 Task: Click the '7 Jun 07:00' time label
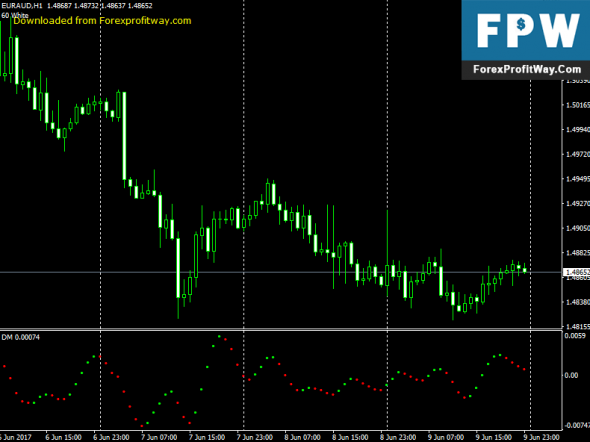[159, 437]
